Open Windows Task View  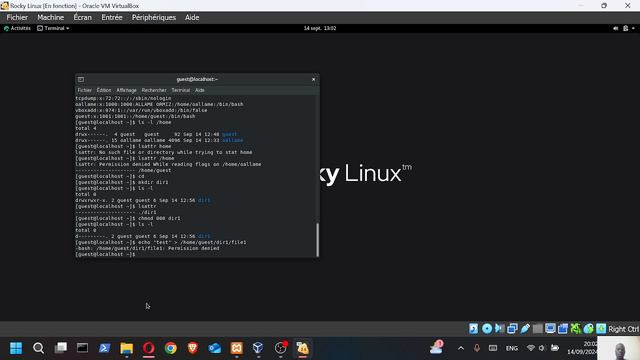point(60,348)
